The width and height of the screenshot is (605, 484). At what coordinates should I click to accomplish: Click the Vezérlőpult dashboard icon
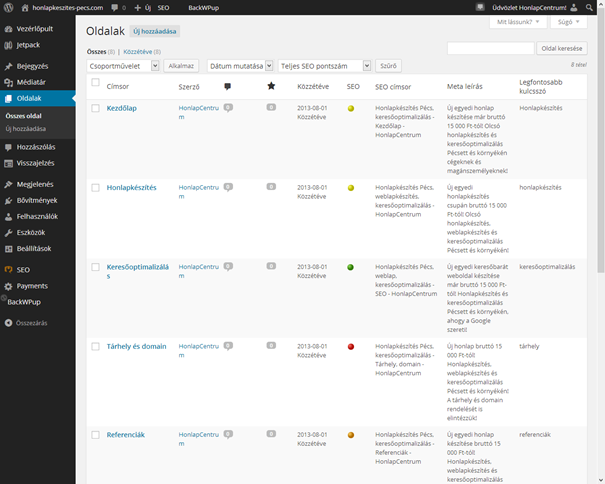[x=8, y=29]
